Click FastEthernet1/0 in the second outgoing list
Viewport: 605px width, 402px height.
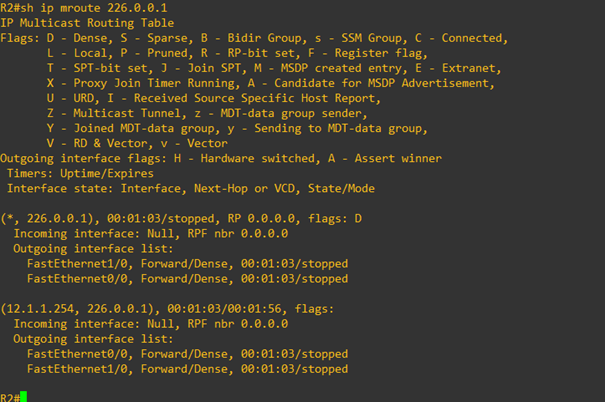point(77,369)
